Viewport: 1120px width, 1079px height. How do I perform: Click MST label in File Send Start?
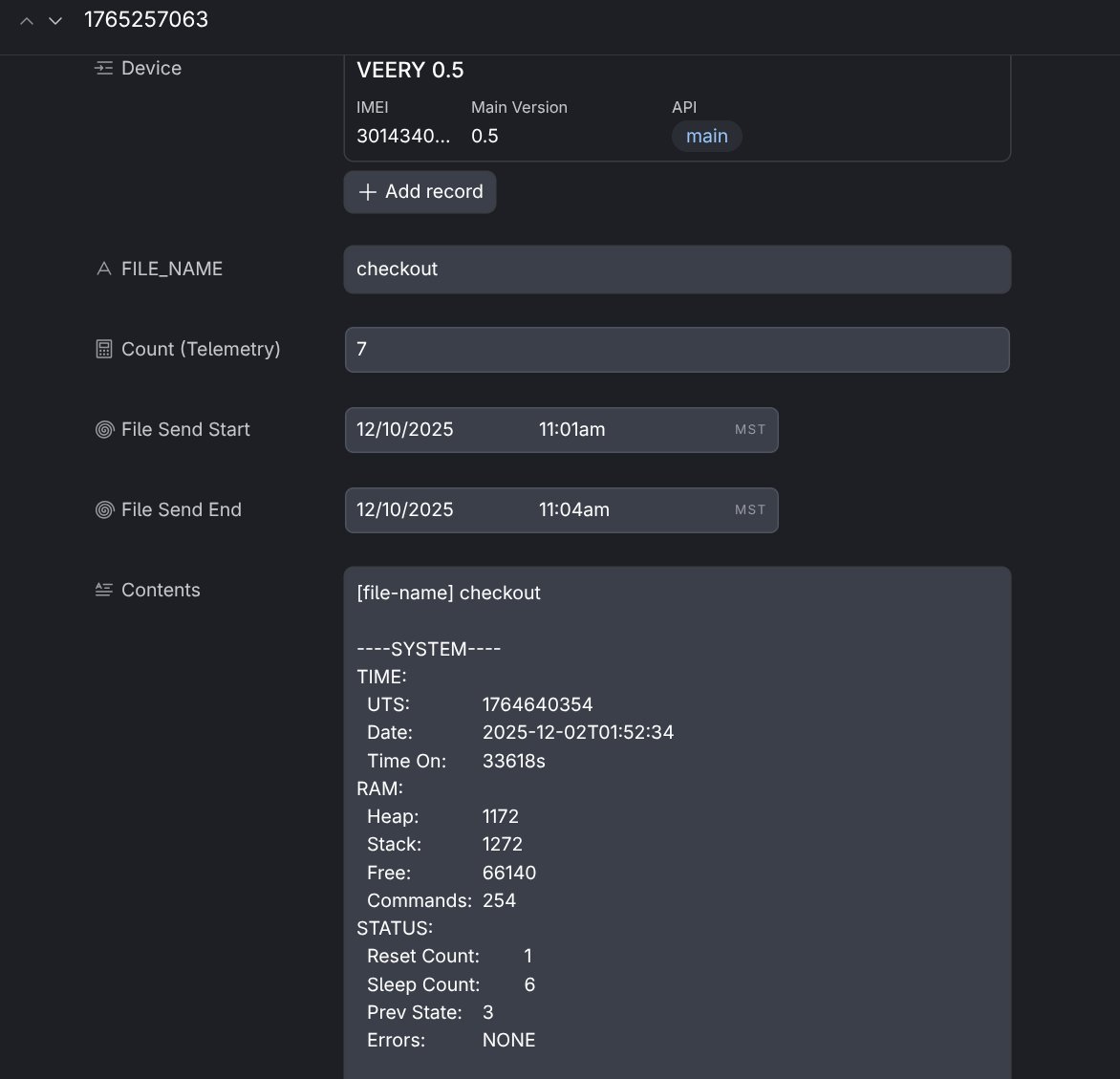click(750, 429)
